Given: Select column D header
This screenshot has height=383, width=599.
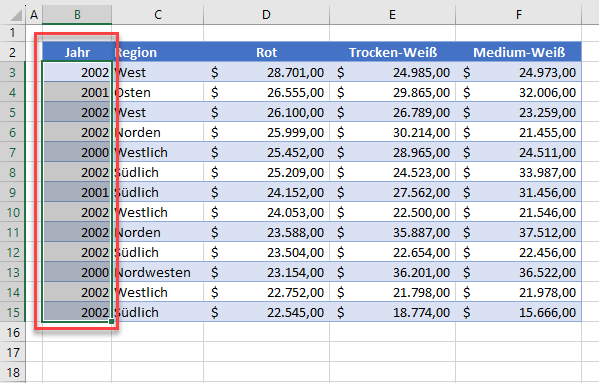Looking at the screenshot, I should point(266,15).
